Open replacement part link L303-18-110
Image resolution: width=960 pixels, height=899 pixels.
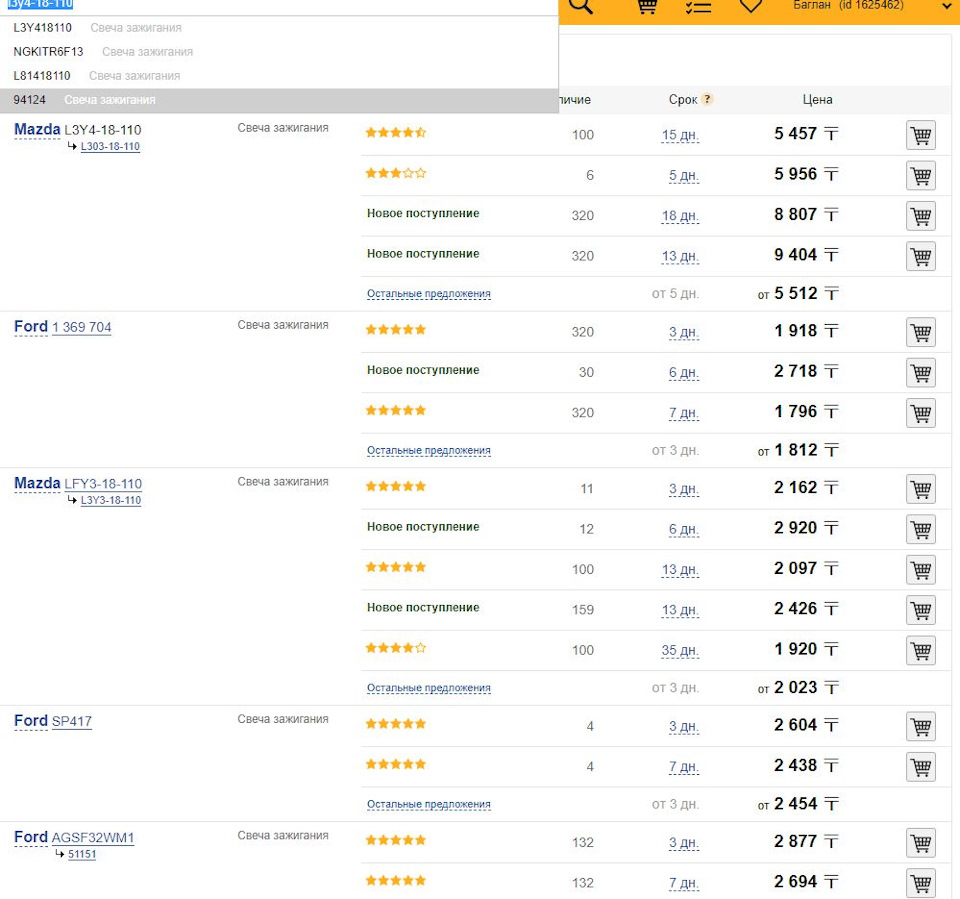pyautogui.click(x=110, y=146)
